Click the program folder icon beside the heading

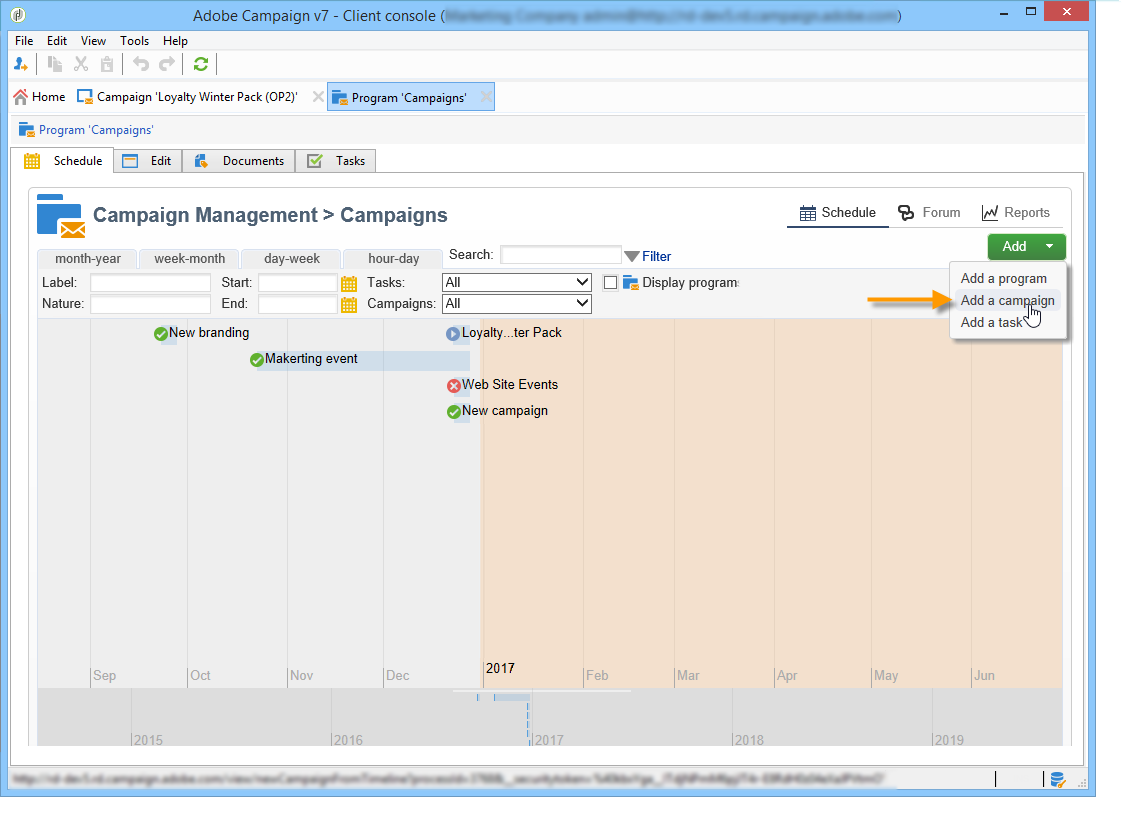click(x=61, y=216)
